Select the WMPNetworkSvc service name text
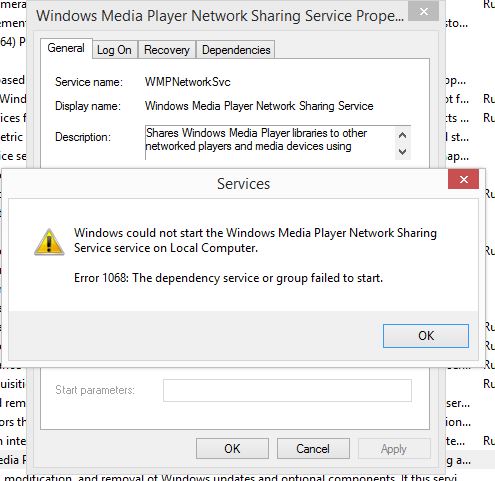 tap(187, 82)
